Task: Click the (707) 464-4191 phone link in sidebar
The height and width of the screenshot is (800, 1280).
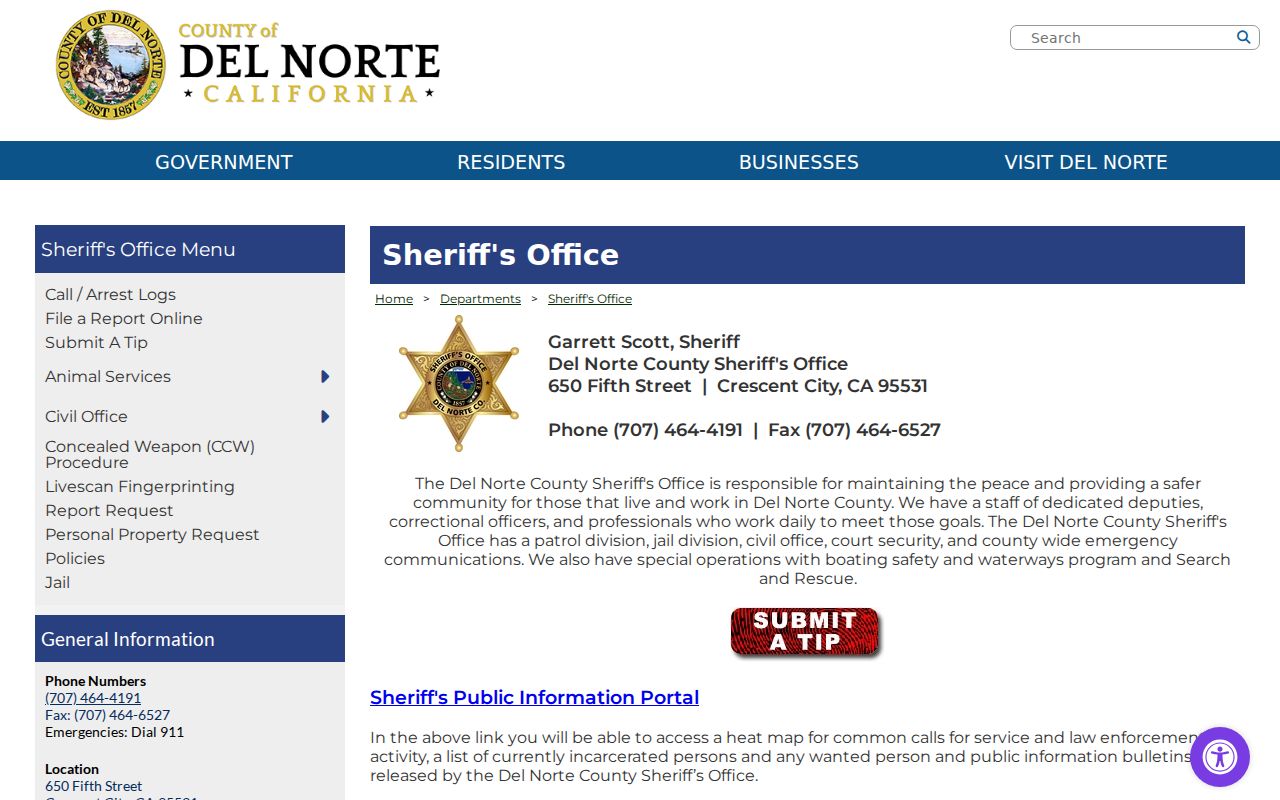Action: click(93, 697)
